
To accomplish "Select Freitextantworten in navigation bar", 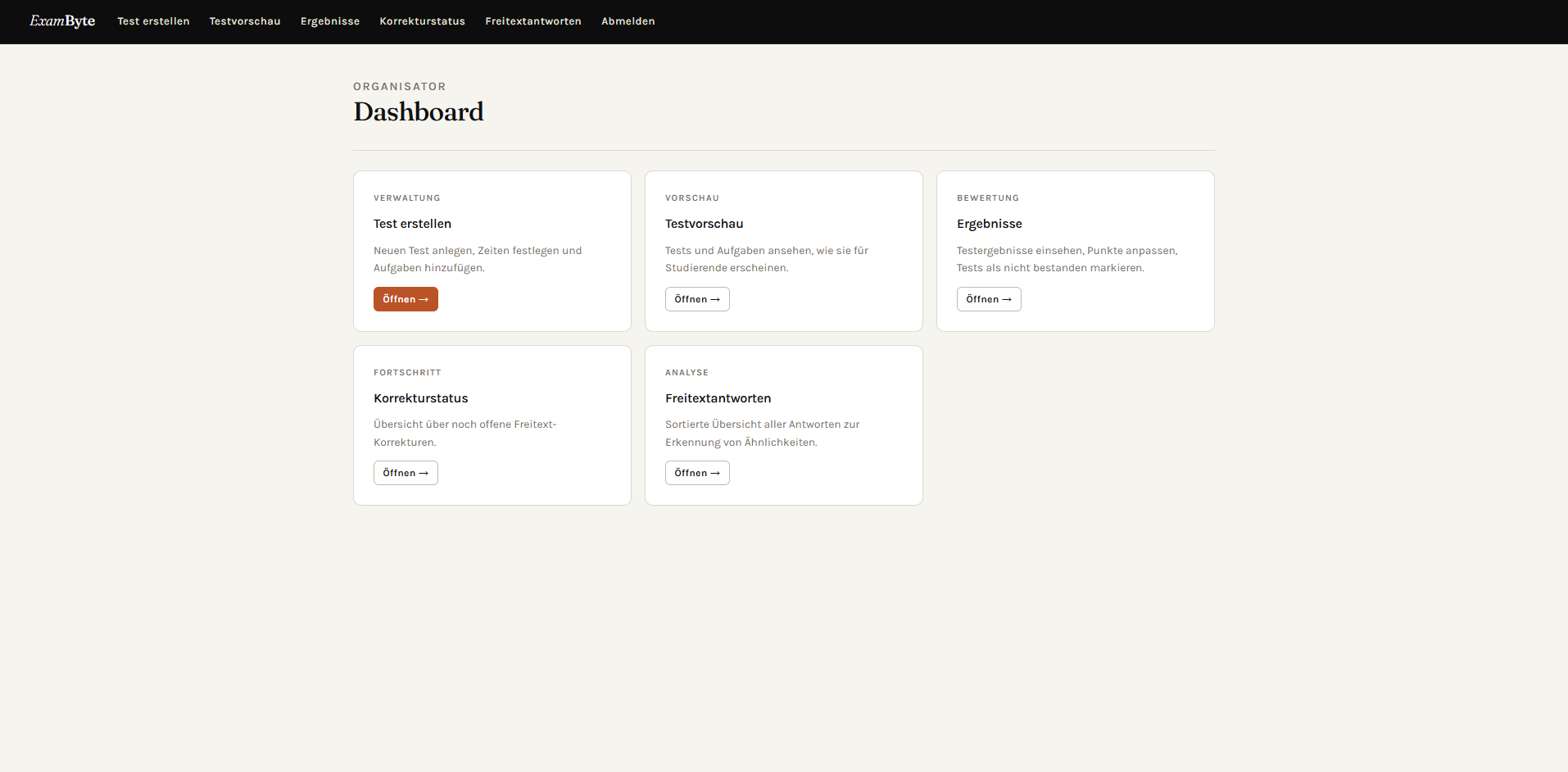I will [533, 21].
